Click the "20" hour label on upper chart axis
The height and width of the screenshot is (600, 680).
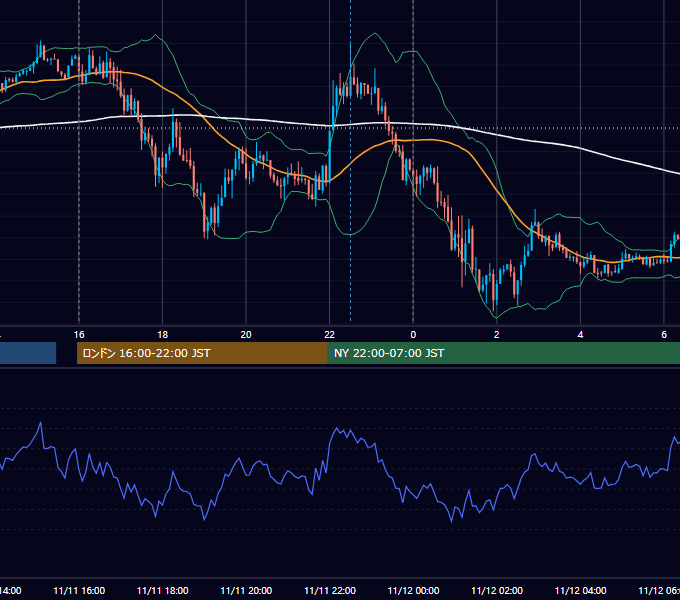[246, 335]
